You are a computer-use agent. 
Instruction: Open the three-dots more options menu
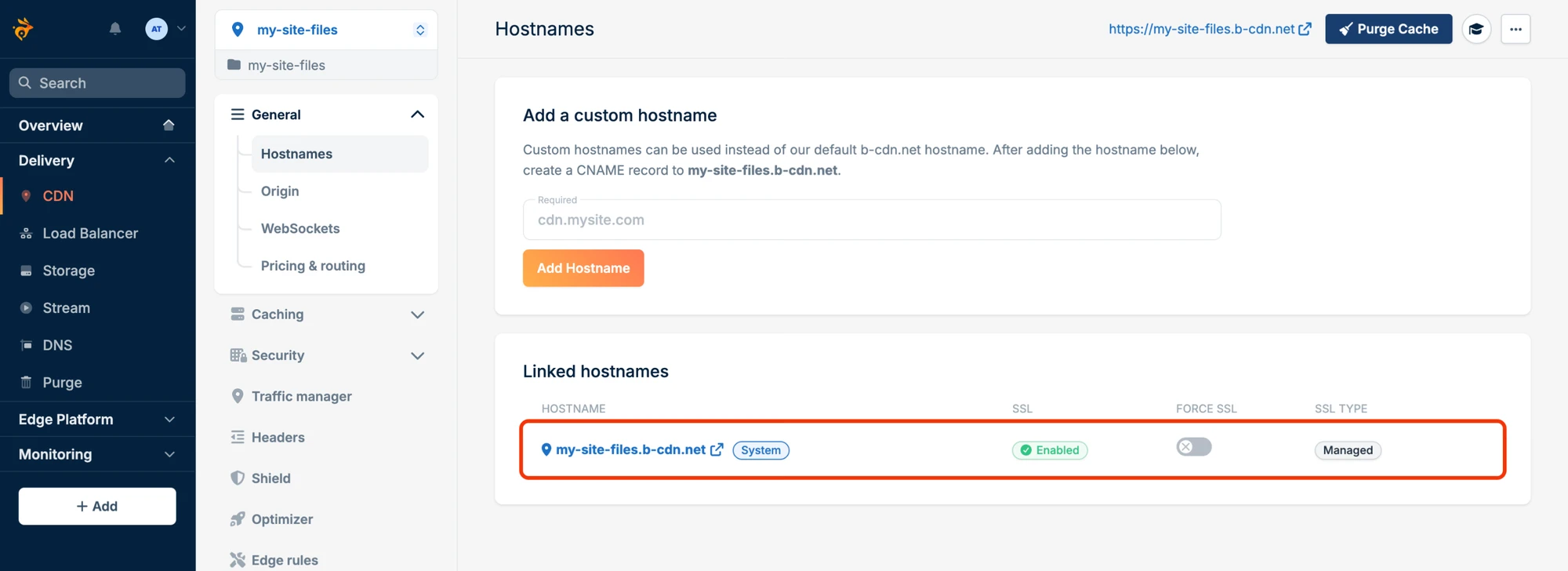pyautogui.click(x=1515, y=29)
